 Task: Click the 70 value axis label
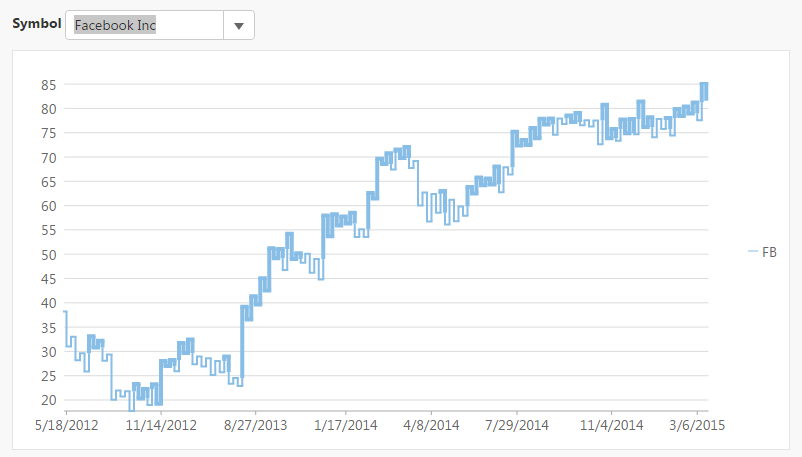[49, 158]
